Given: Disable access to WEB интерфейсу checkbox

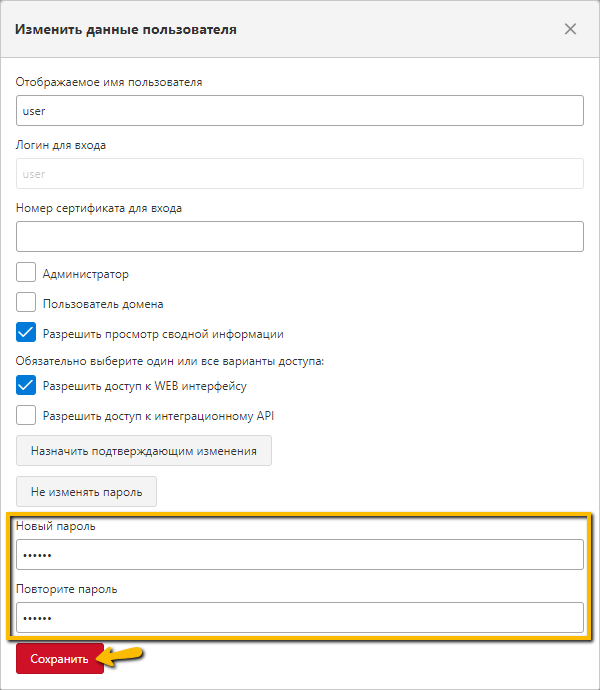Looking at the screenshot, I should tap(26, 385).
